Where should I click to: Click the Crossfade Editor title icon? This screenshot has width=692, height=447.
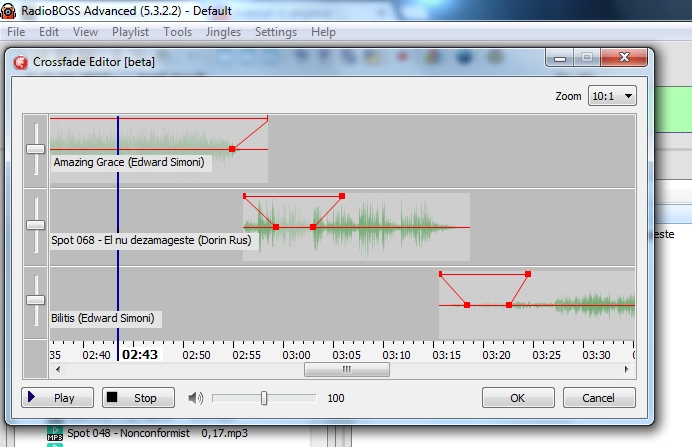pyautogui.click(x=20, y=63)
